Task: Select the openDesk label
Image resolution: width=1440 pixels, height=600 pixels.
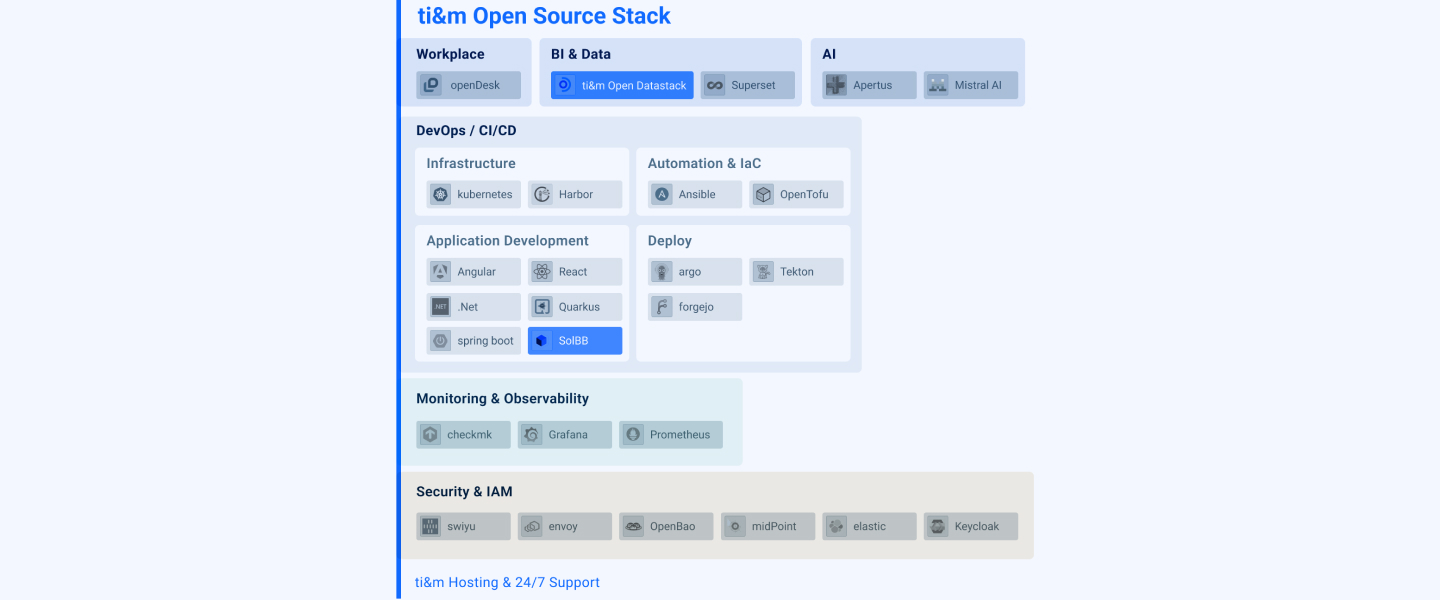Action: coord(475,86)
